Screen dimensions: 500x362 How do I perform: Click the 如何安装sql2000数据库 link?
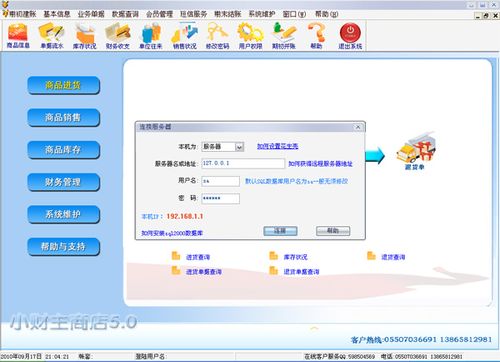pyautogui.click(x=172, y=233)
